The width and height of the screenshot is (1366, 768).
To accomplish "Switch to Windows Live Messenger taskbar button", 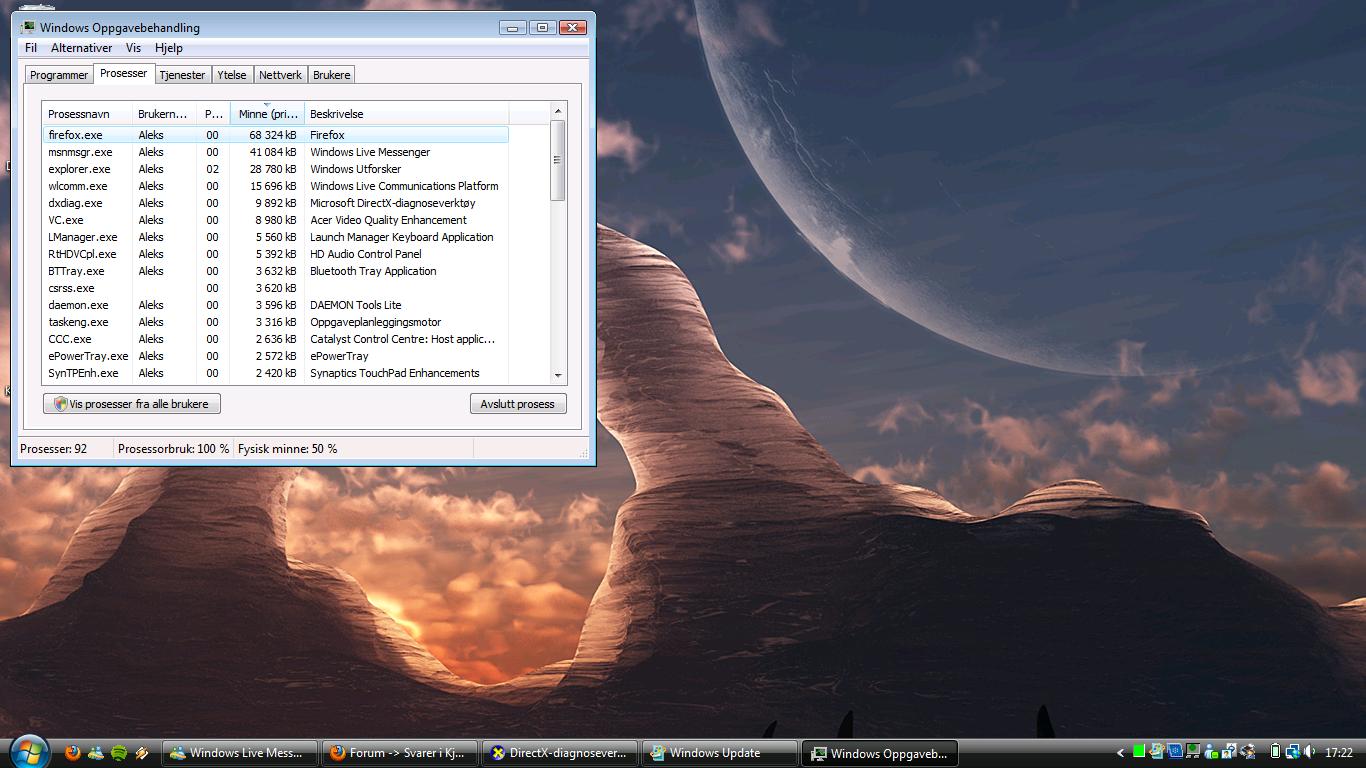I will pyautogui.click(x=240, y=753).
